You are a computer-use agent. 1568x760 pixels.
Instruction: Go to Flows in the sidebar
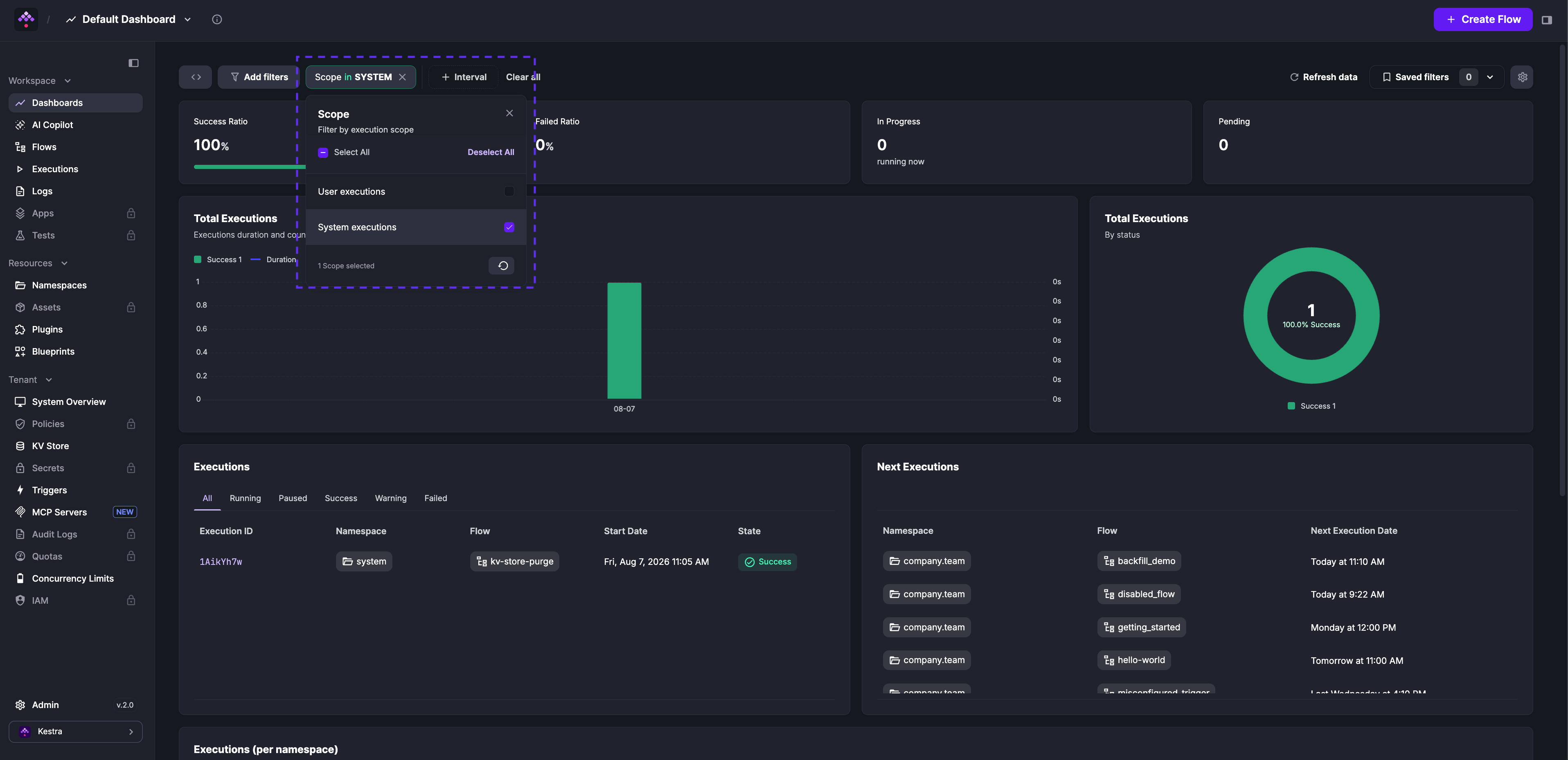click(x=75, y=147)
